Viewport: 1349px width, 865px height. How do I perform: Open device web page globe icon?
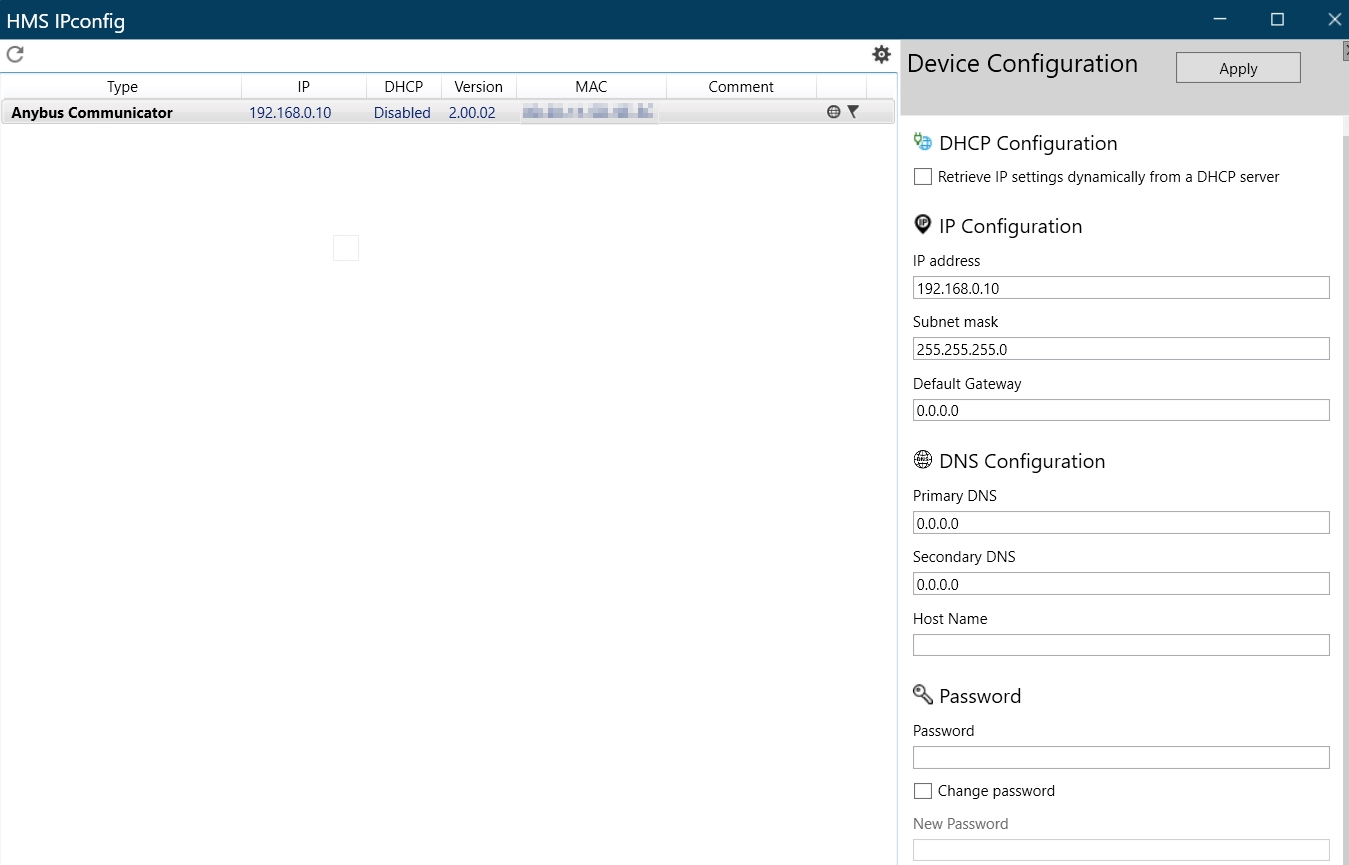(x=833, y=112)
